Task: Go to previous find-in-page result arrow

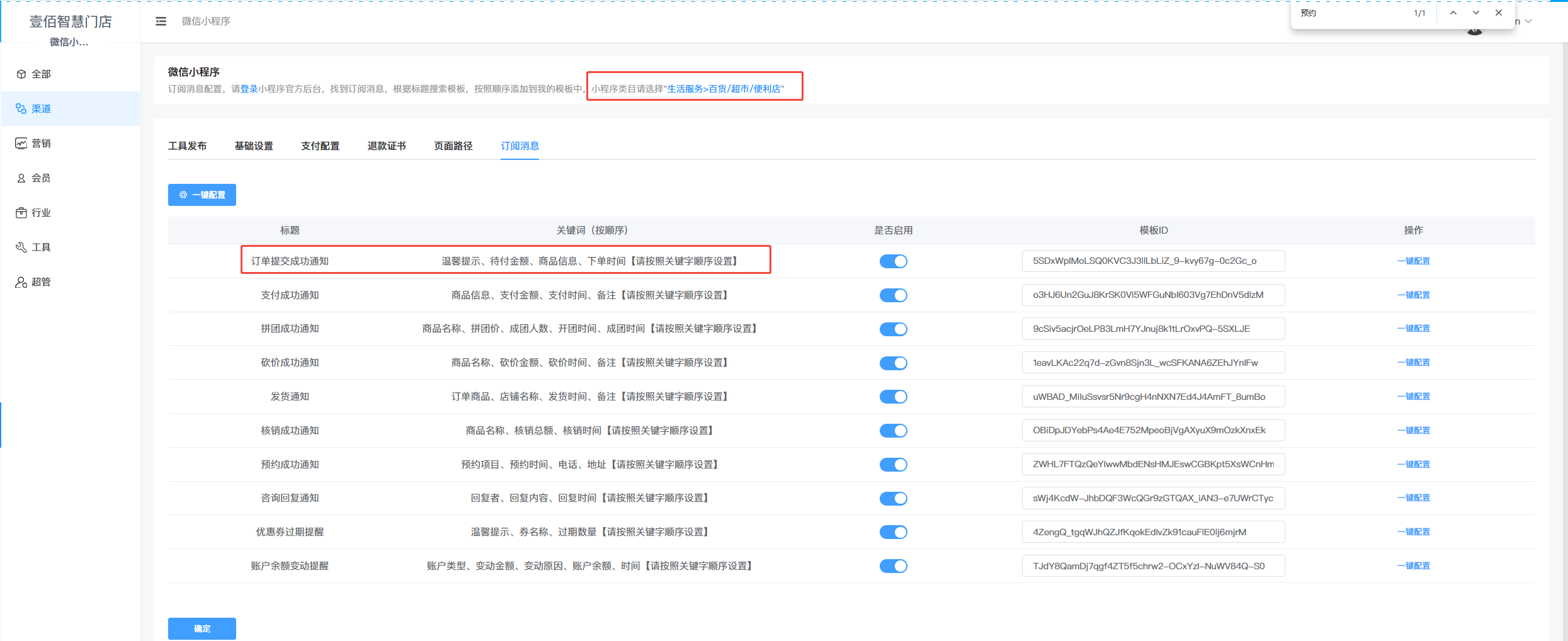Action: [x=1453, y=13]
